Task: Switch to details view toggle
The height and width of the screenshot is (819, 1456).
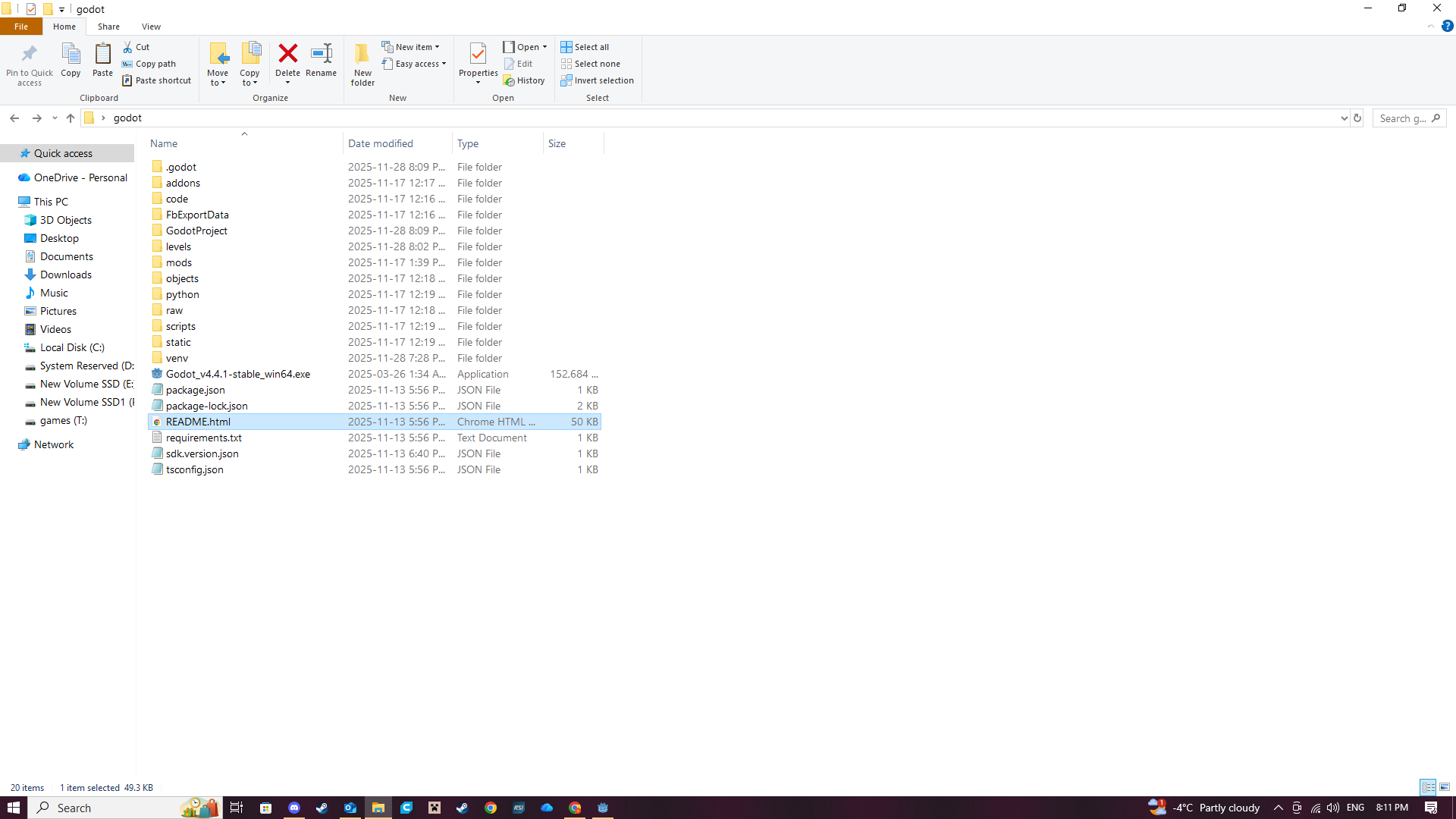Action: point(1428,787)
